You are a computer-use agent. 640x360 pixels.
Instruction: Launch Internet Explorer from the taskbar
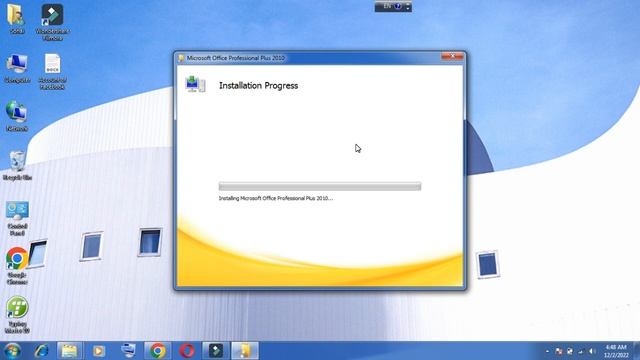coord(41,351)
